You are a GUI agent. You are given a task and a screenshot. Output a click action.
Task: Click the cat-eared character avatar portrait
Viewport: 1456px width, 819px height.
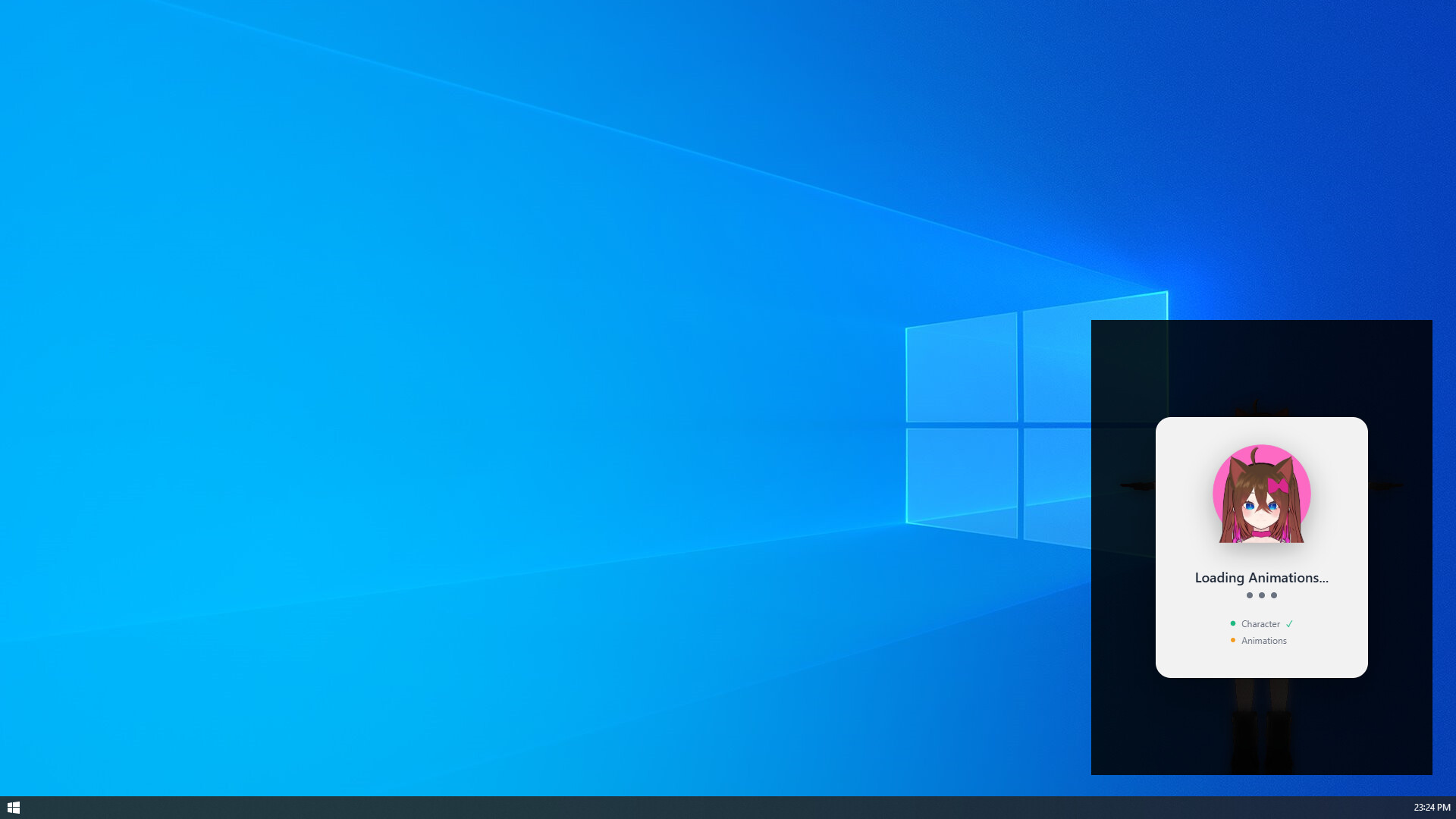pyautogui.click(x=1261, y=494)
